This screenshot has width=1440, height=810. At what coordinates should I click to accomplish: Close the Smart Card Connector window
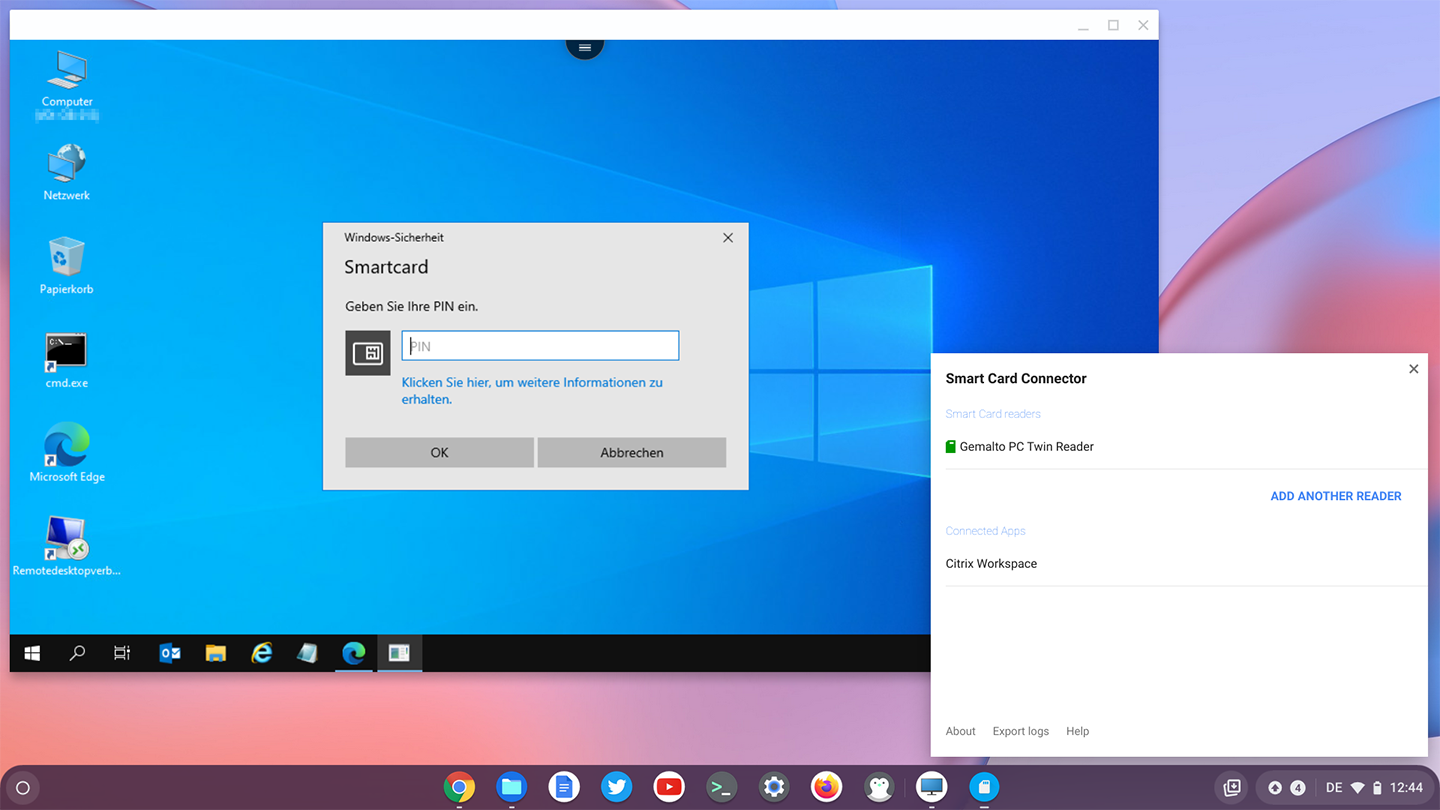(1414, 369)
